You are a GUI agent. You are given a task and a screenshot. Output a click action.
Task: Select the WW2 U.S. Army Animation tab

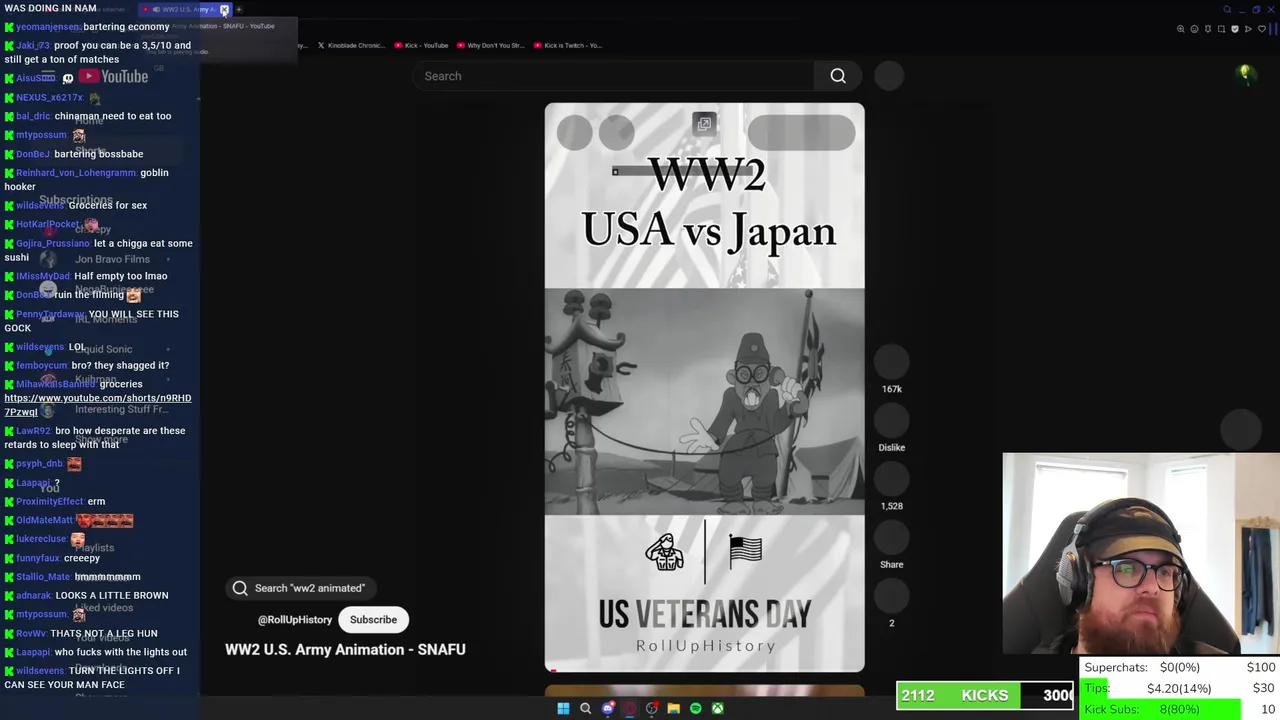tap(183, 10)
